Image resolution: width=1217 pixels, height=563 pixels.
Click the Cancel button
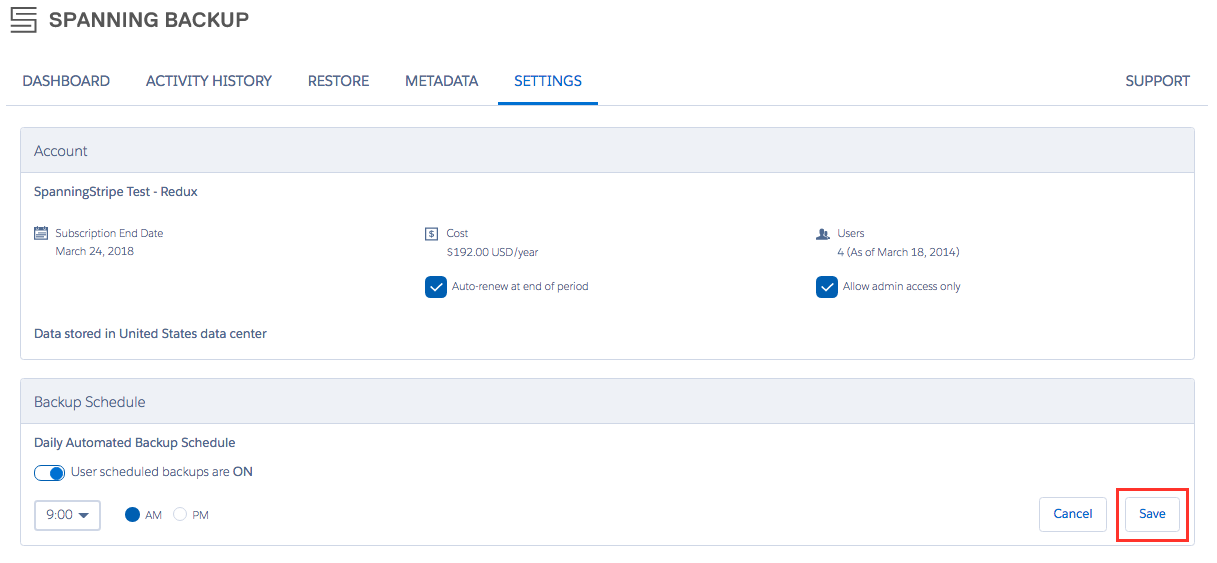1073,514
